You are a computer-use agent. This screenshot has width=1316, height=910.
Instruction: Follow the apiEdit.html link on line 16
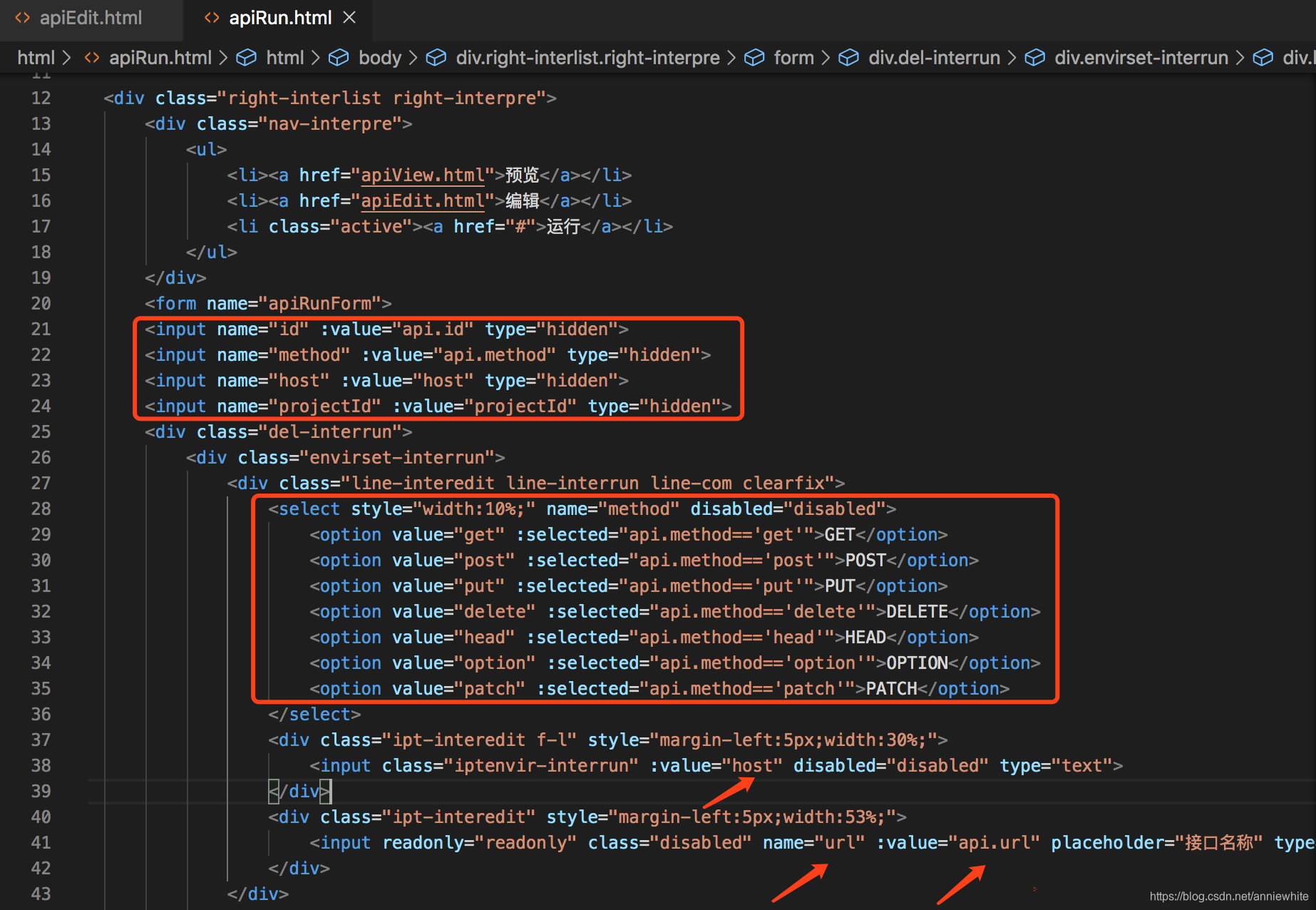point(423,201)
